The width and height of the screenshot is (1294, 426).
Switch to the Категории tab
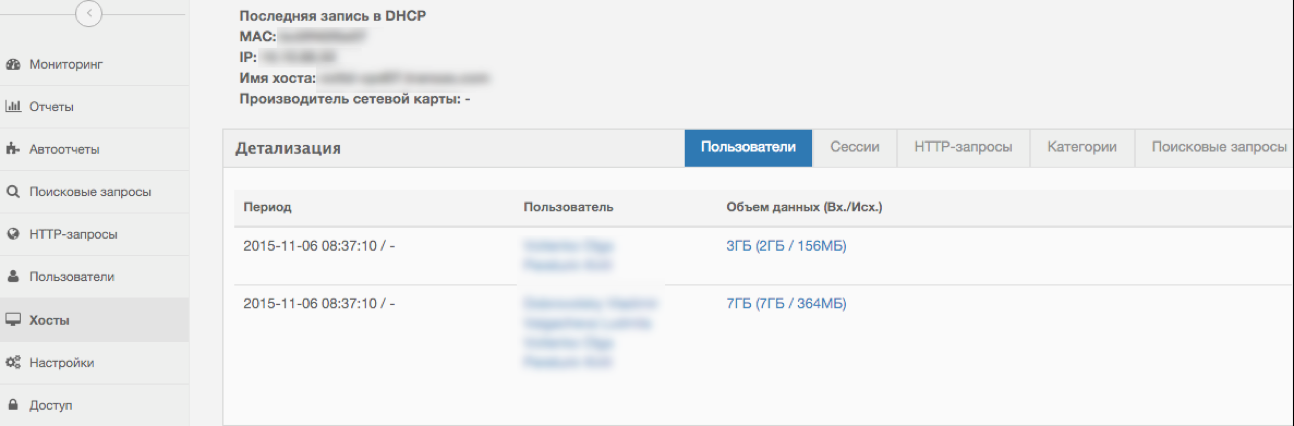[1081, 147]
